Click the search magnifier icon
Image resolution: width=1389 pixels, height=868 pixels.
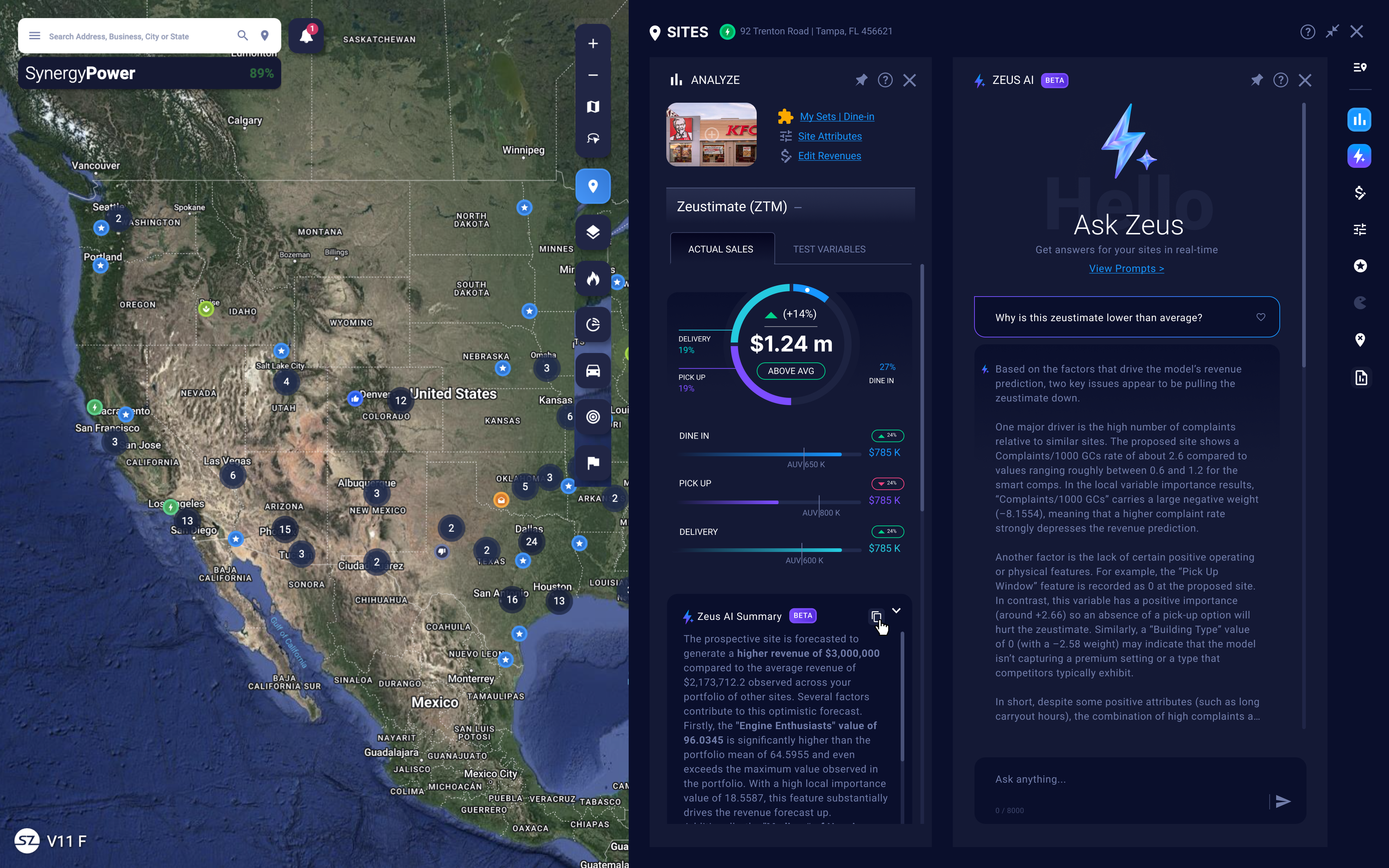(243, 35)
